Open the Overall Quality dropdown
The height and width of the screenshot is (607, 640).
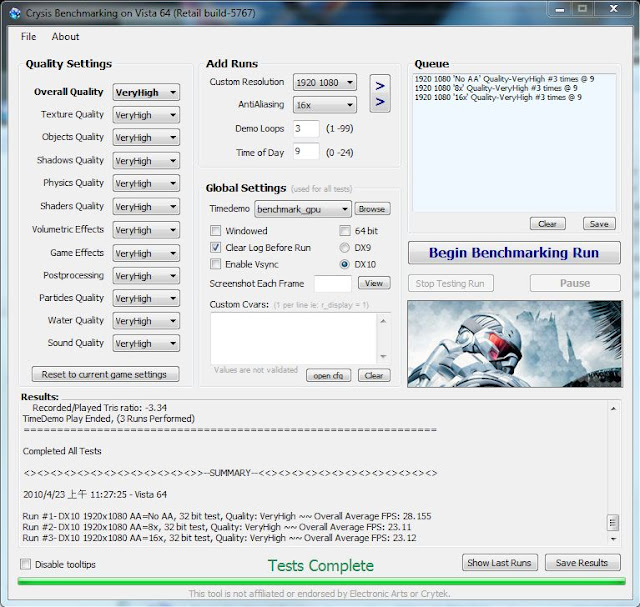(x=146, y=92)
